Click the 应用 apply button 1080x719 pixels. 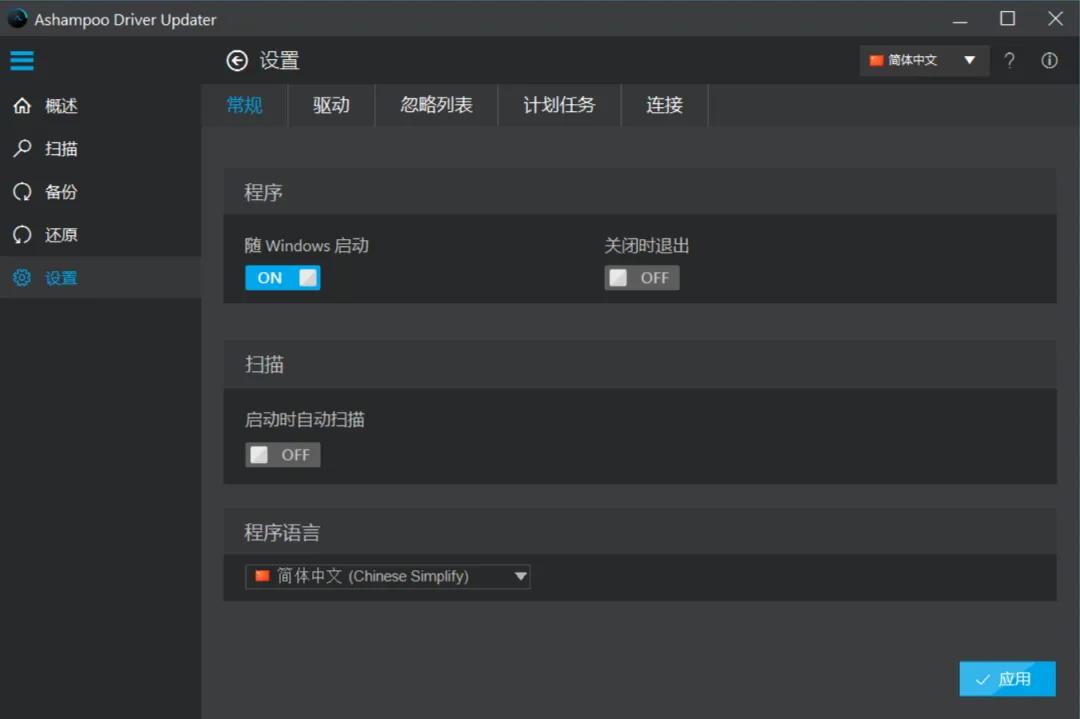1007,678
